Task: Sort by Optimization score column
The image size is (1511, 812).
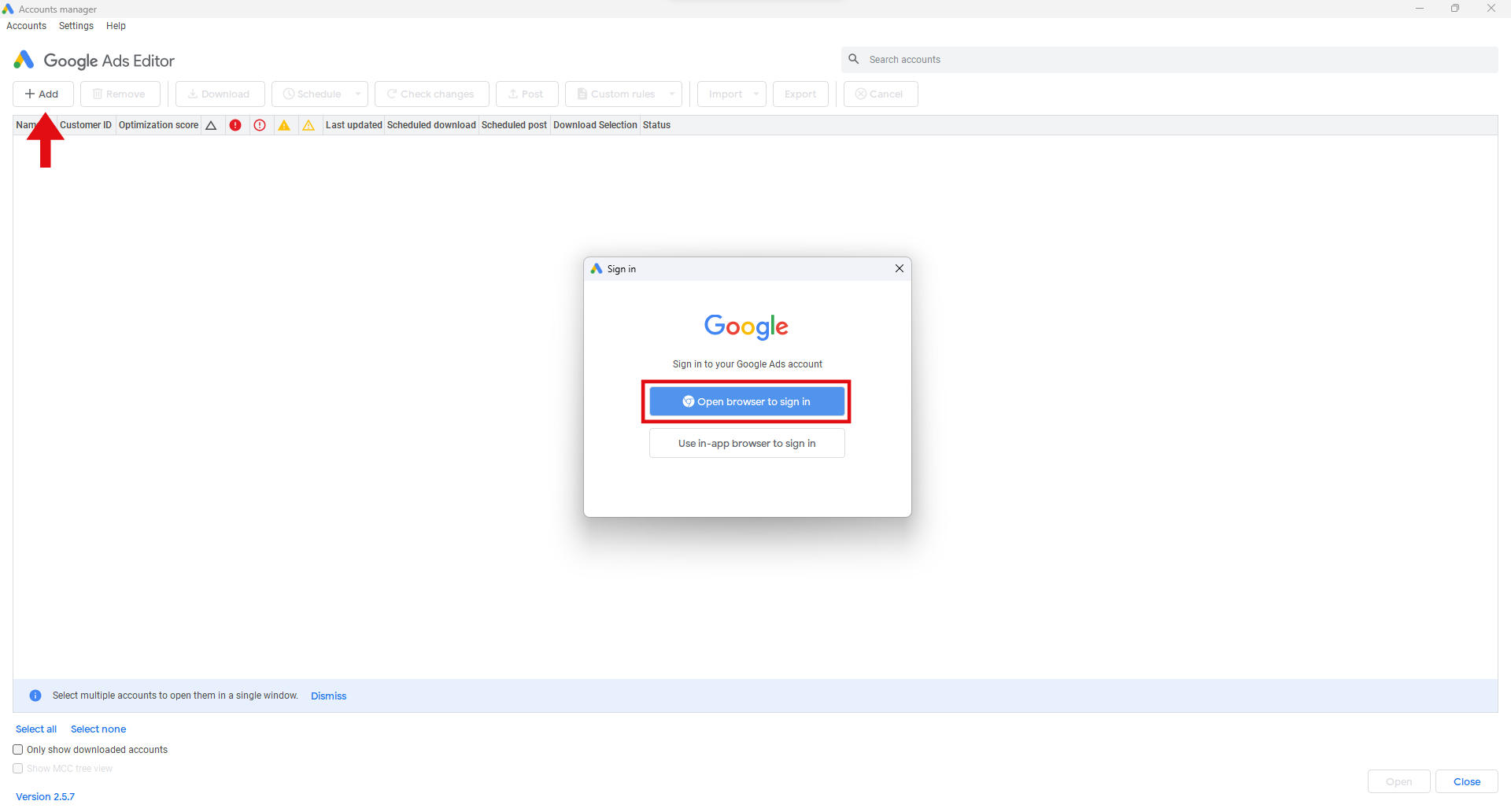Action: click(x=158, y=125)
